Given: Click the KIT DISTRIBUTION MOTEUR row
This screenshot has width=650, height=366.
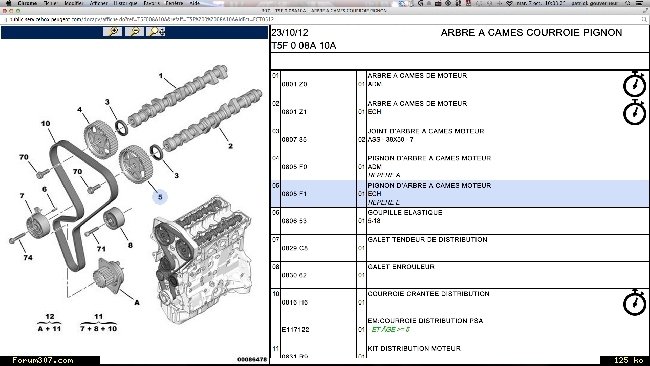Looking at the screenshot, I should 459,351.
